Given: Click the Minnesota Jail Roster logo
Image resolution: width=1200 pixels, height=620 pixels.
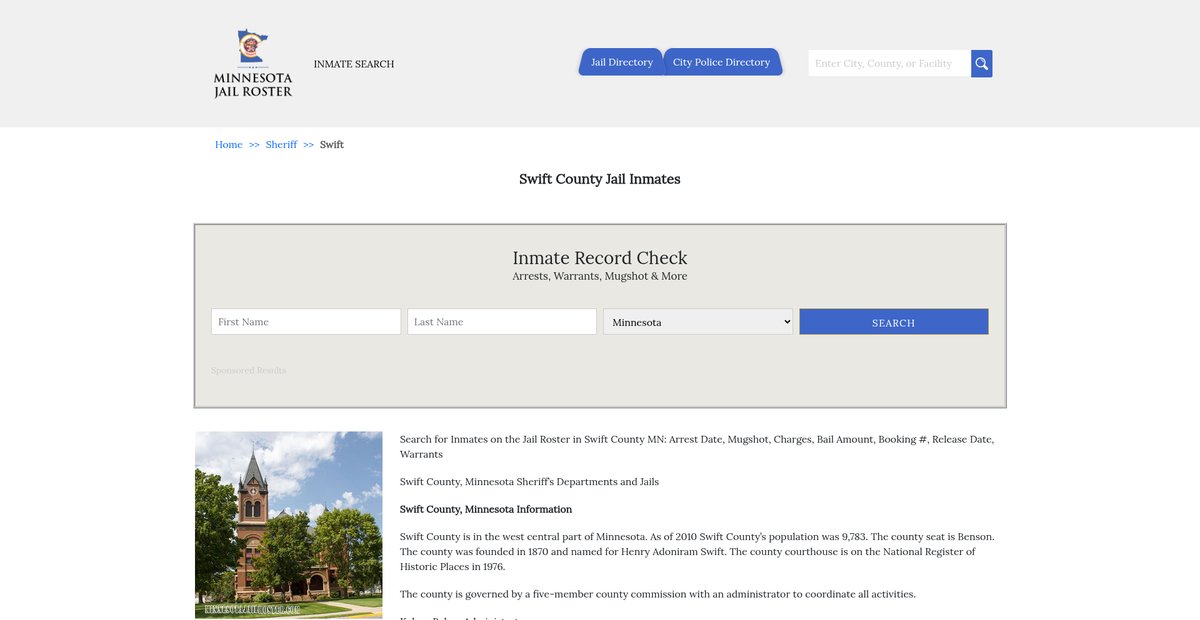Looking at the screenshot, I should pos(253,63).
